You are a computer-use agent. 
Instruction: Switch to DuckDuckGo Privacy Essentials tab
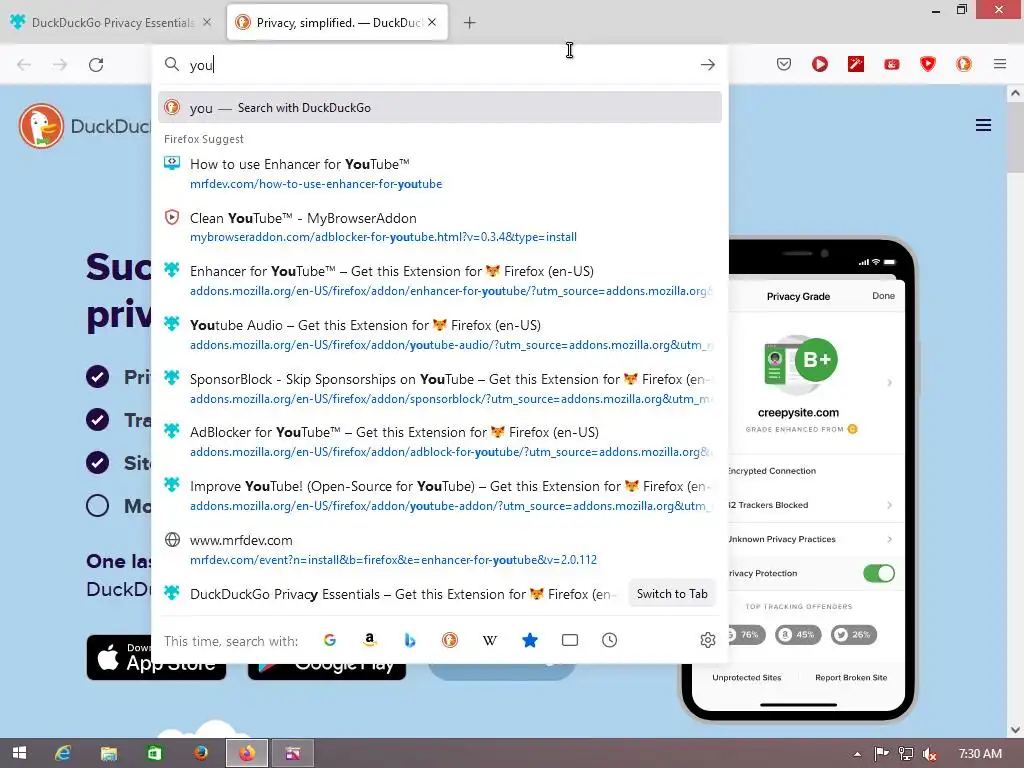coord(112,23)
